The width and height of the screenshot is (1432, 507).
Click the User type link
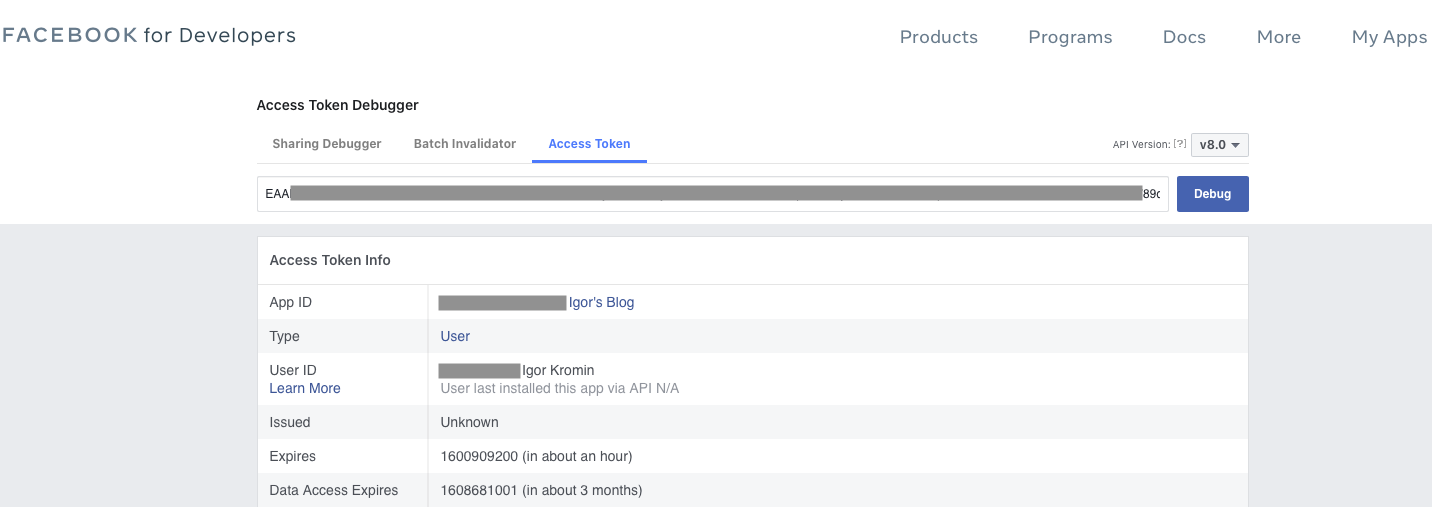pos(455,336)
